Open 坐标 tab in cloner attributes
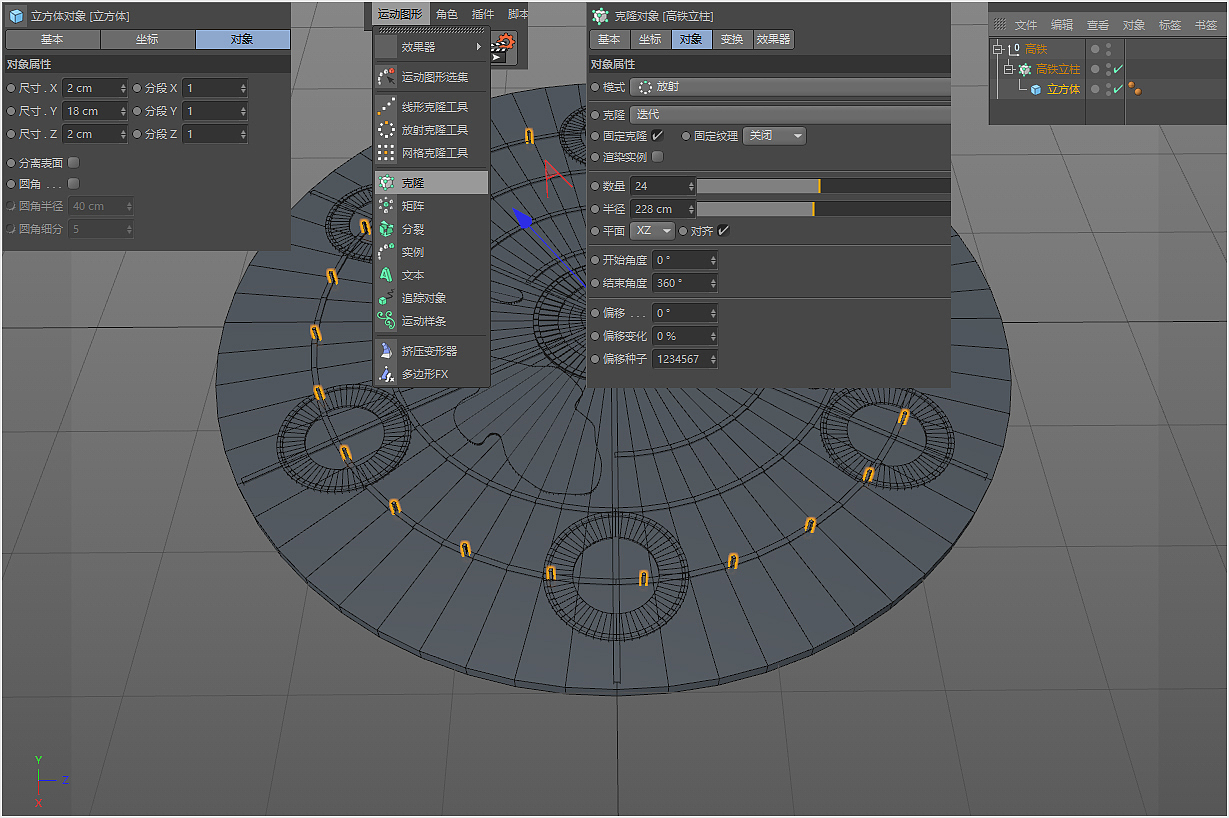The width and height of the screenshot is (1229, 818). [x=650, y=40]
